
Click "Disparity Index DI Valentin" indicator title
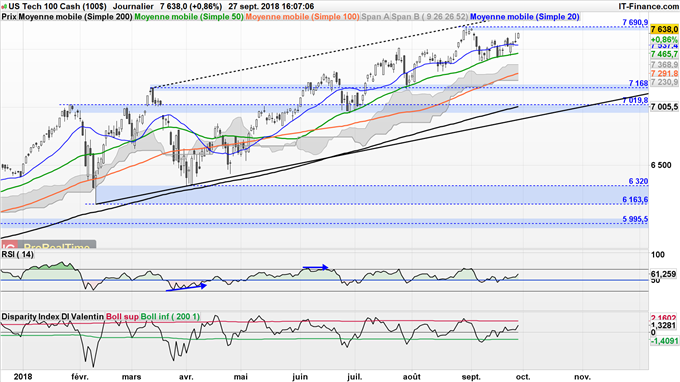(52, 317)
